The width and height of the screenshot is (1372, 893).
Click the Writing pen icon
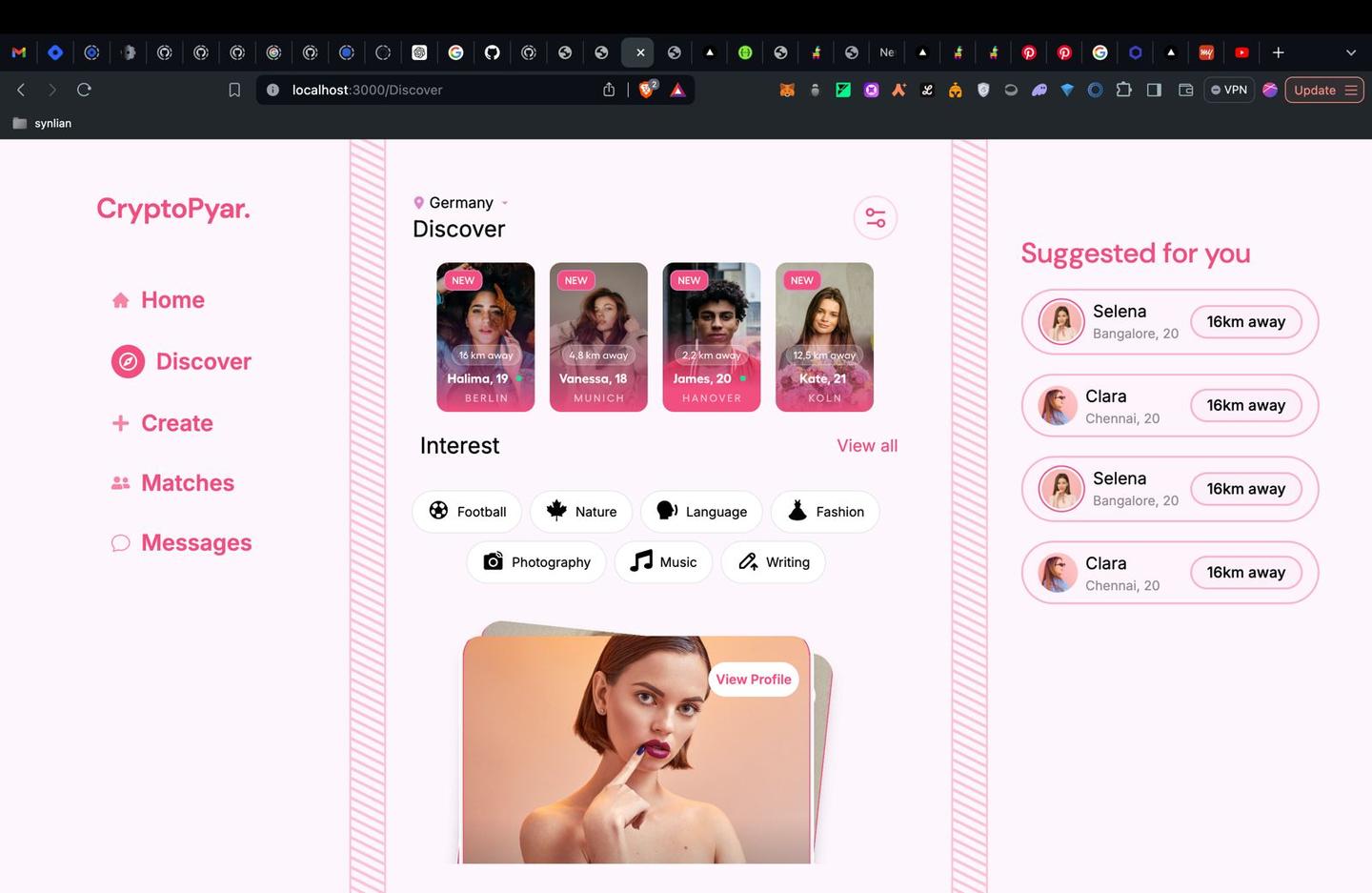pyautogui.click(x=748, y=561)
